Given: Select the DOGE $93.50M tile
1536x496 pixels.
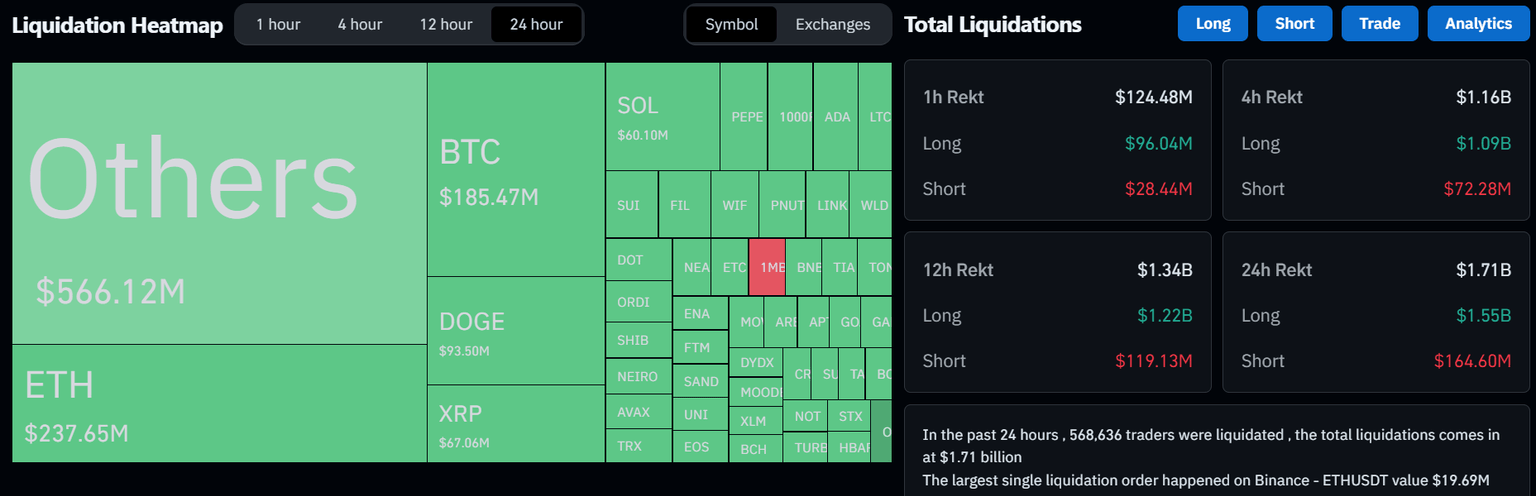Looking at the screenshot, I should point(515,331).
